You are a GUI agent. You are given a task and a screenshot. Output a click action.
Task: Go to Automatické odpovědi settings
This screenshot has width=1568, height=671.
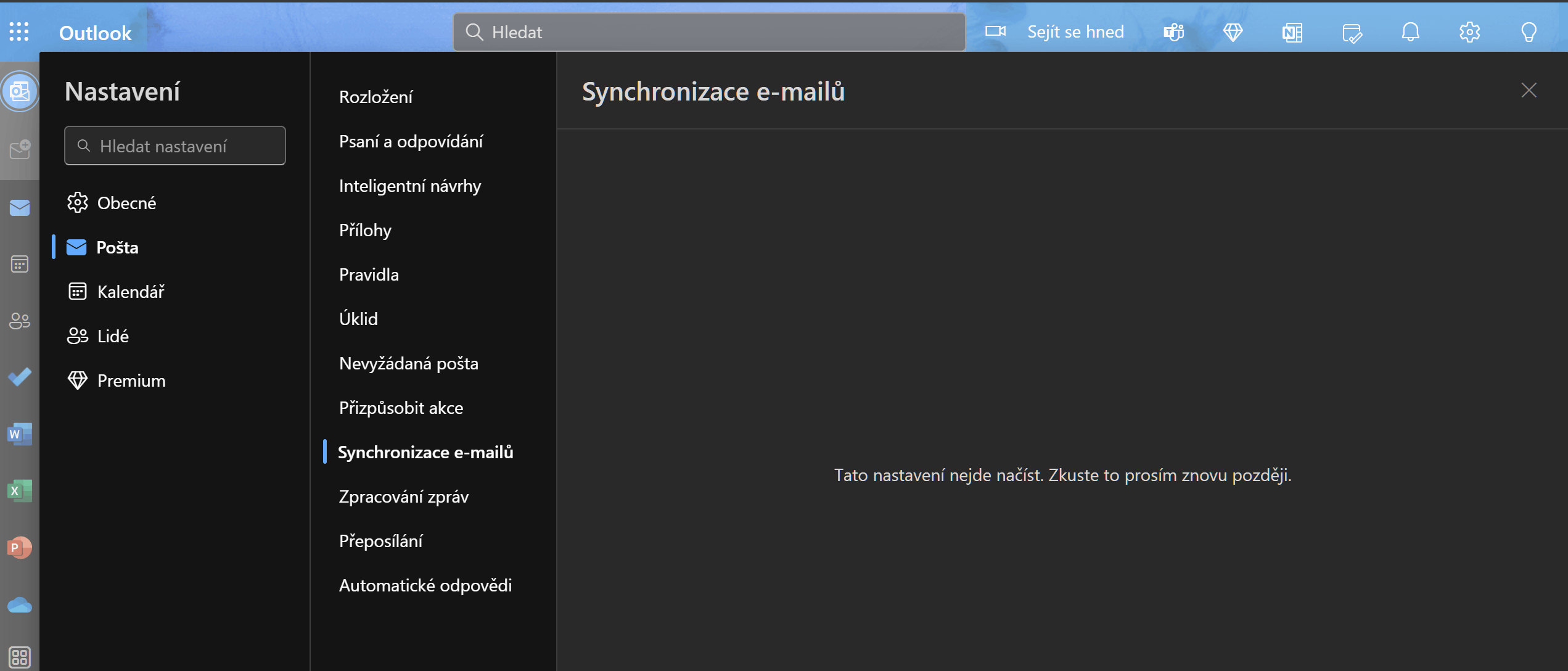(x=425, y=585)
